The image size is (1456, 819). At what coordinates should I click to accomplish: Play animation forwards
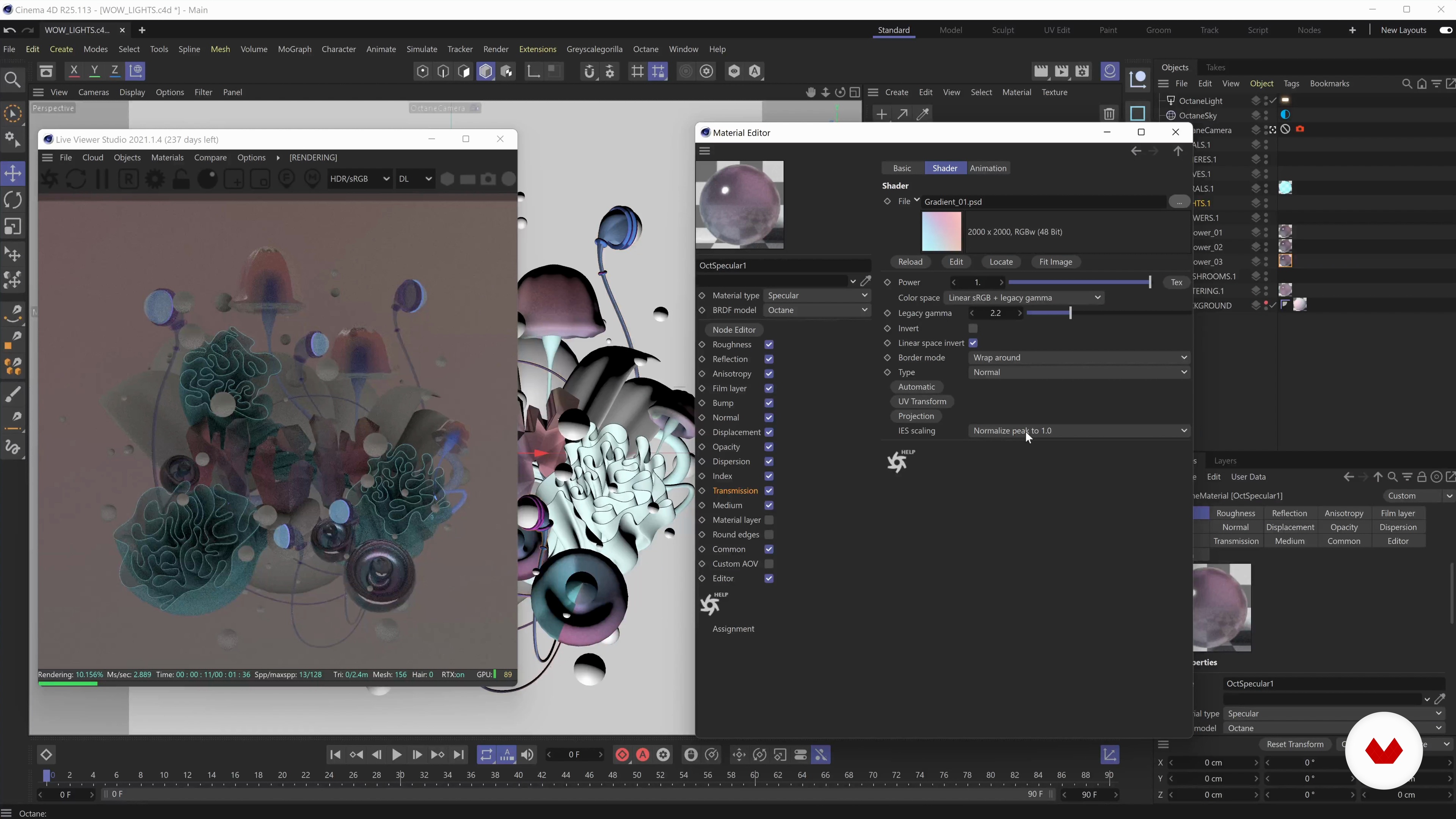pos(397,755)
